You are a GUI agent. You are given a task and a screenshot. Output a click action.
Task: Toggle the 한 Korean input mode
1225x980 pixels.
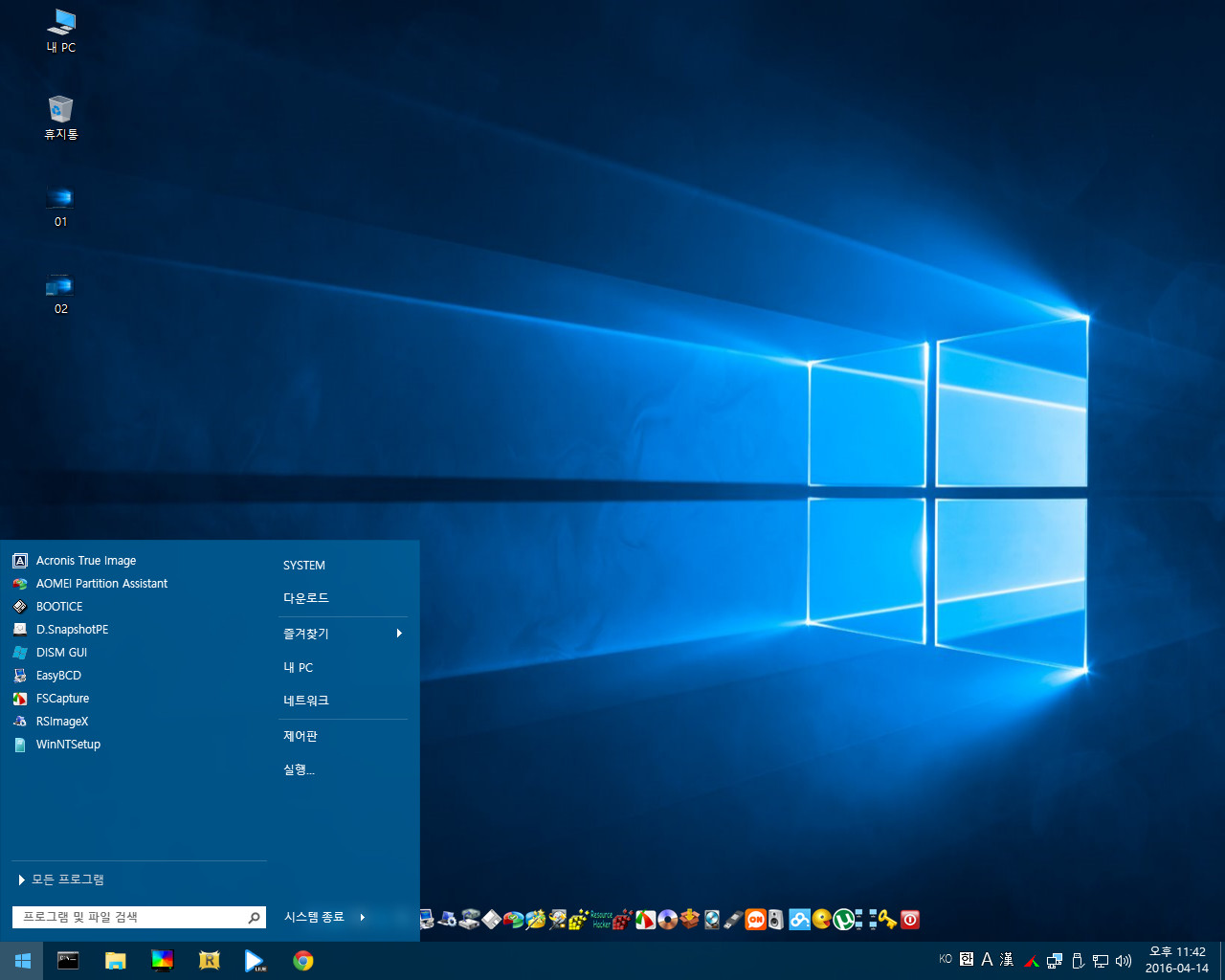coord(967,959)
